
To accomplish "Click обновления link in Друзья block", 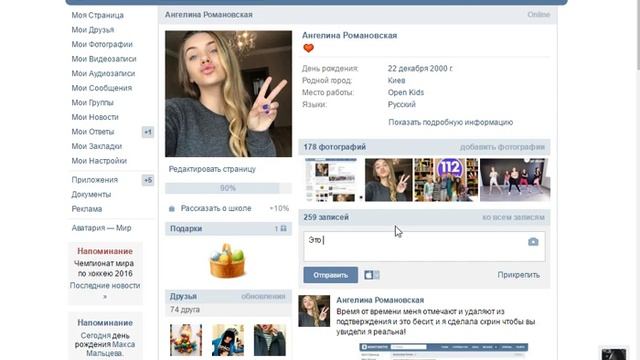I will pyautogui.click(x=263, y=296).
